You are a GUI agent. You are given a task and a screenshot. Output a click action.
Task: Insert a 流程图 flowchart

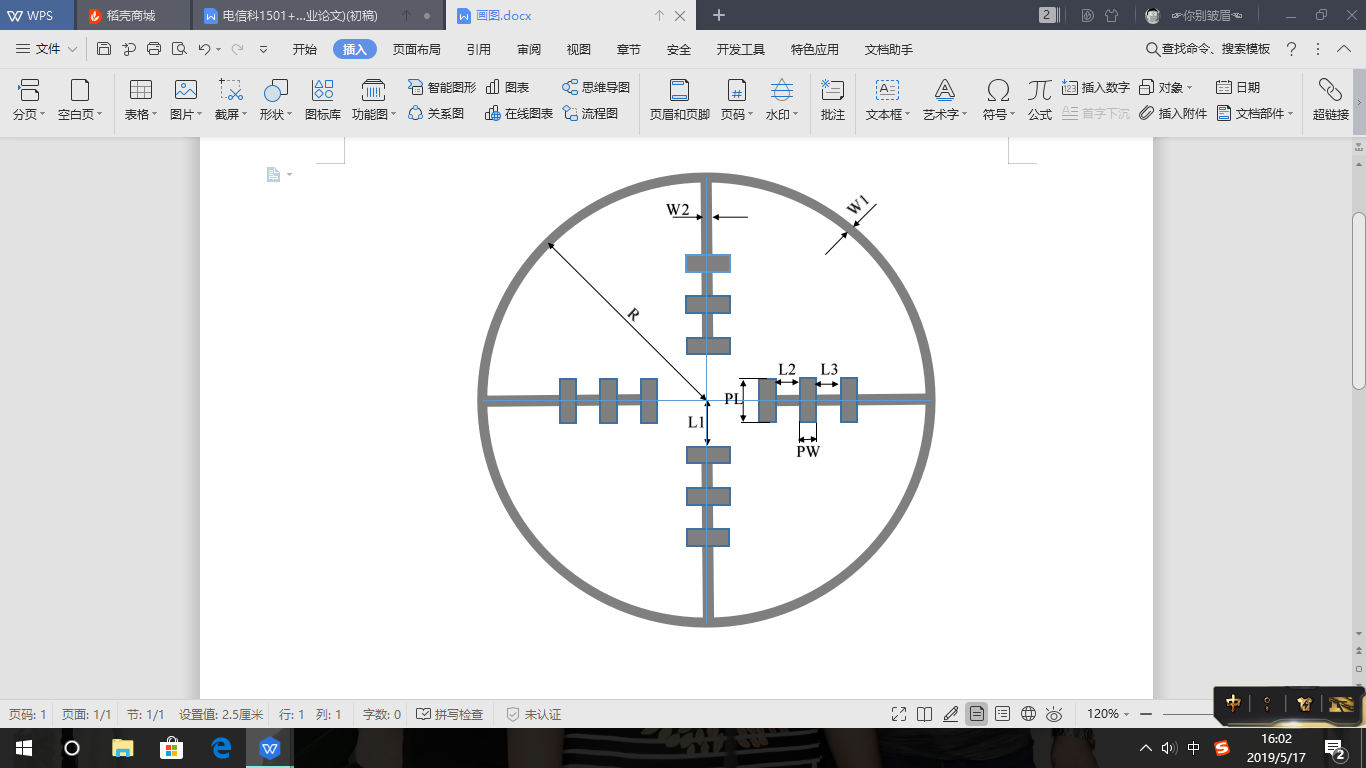tap(590, 114)
